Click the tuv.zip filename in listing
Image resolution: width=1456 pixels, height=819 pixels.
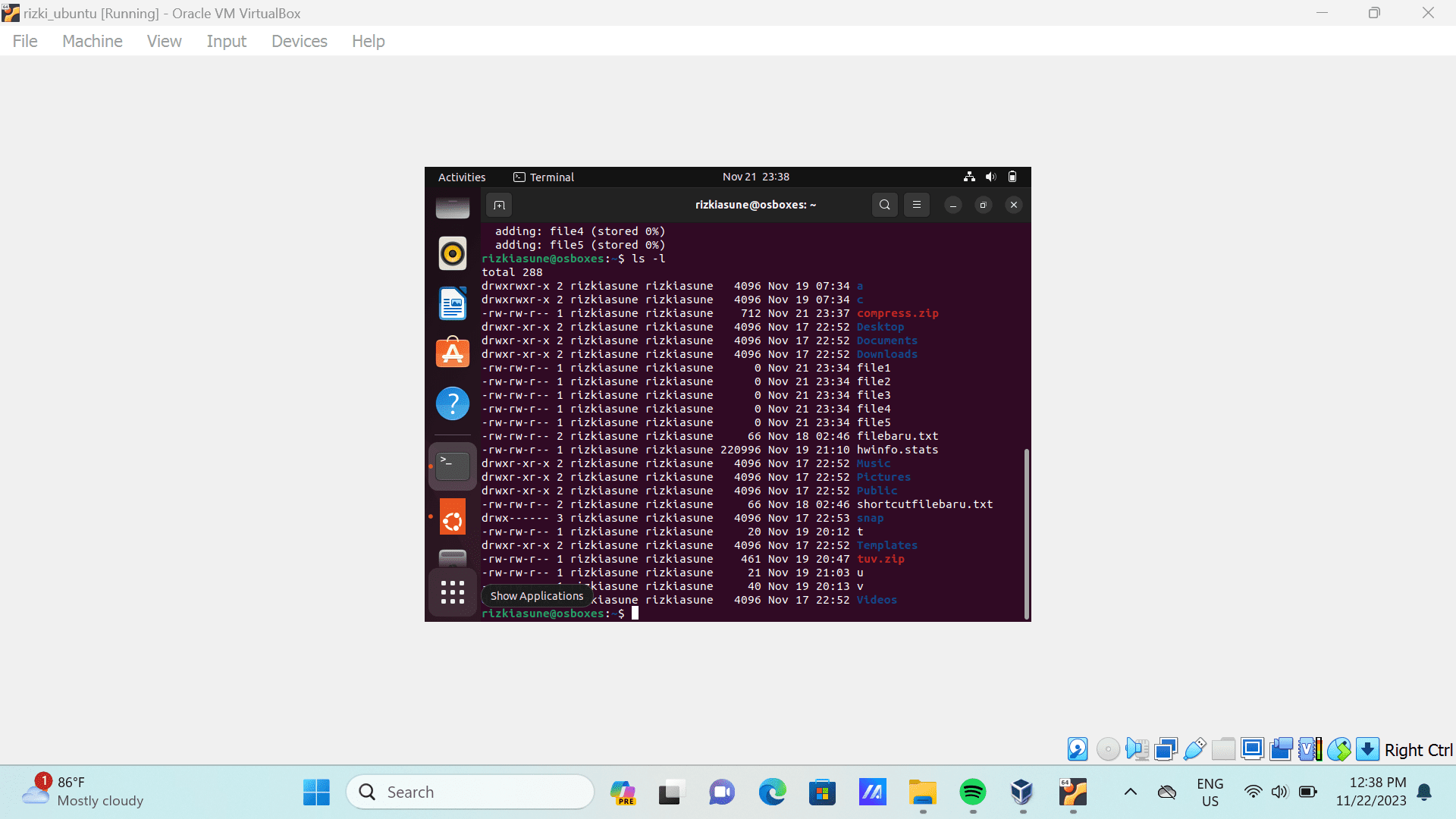click(x=880, y=559)
